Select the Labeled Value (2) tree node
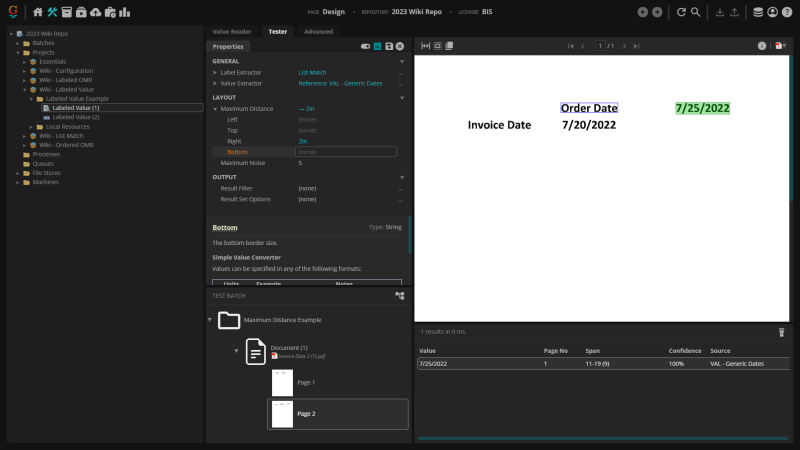 75,117
